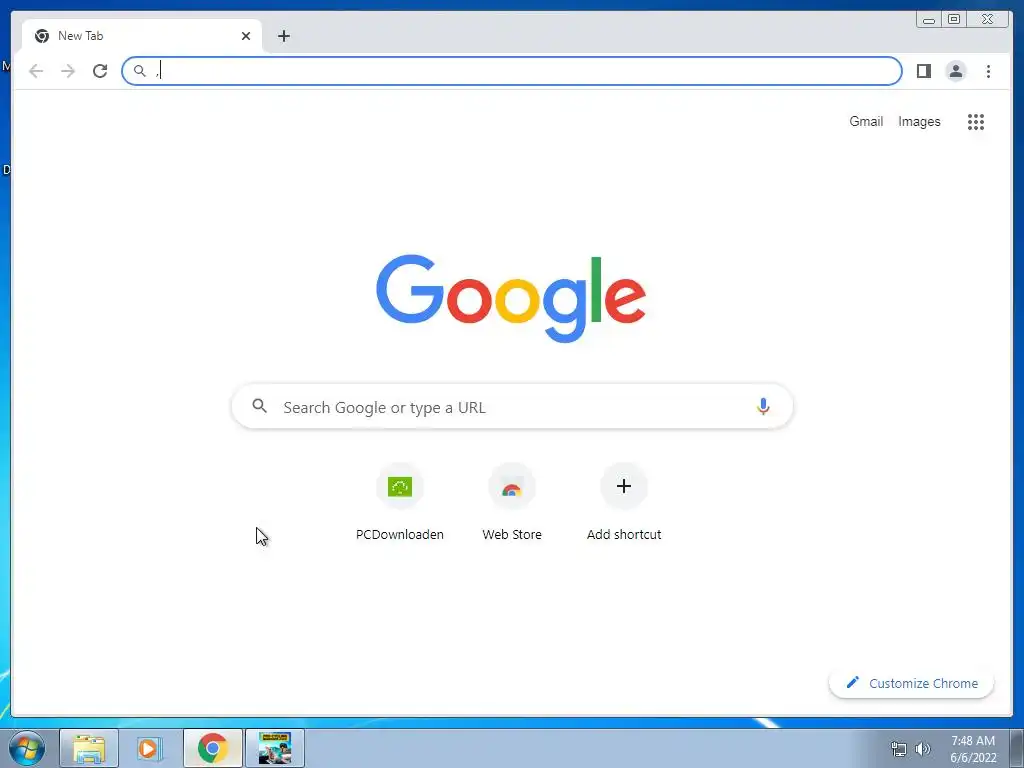This screenshot has width=1024, height=768.
Task: Click Customize Chrome button
Action: [x=911, y=683]
